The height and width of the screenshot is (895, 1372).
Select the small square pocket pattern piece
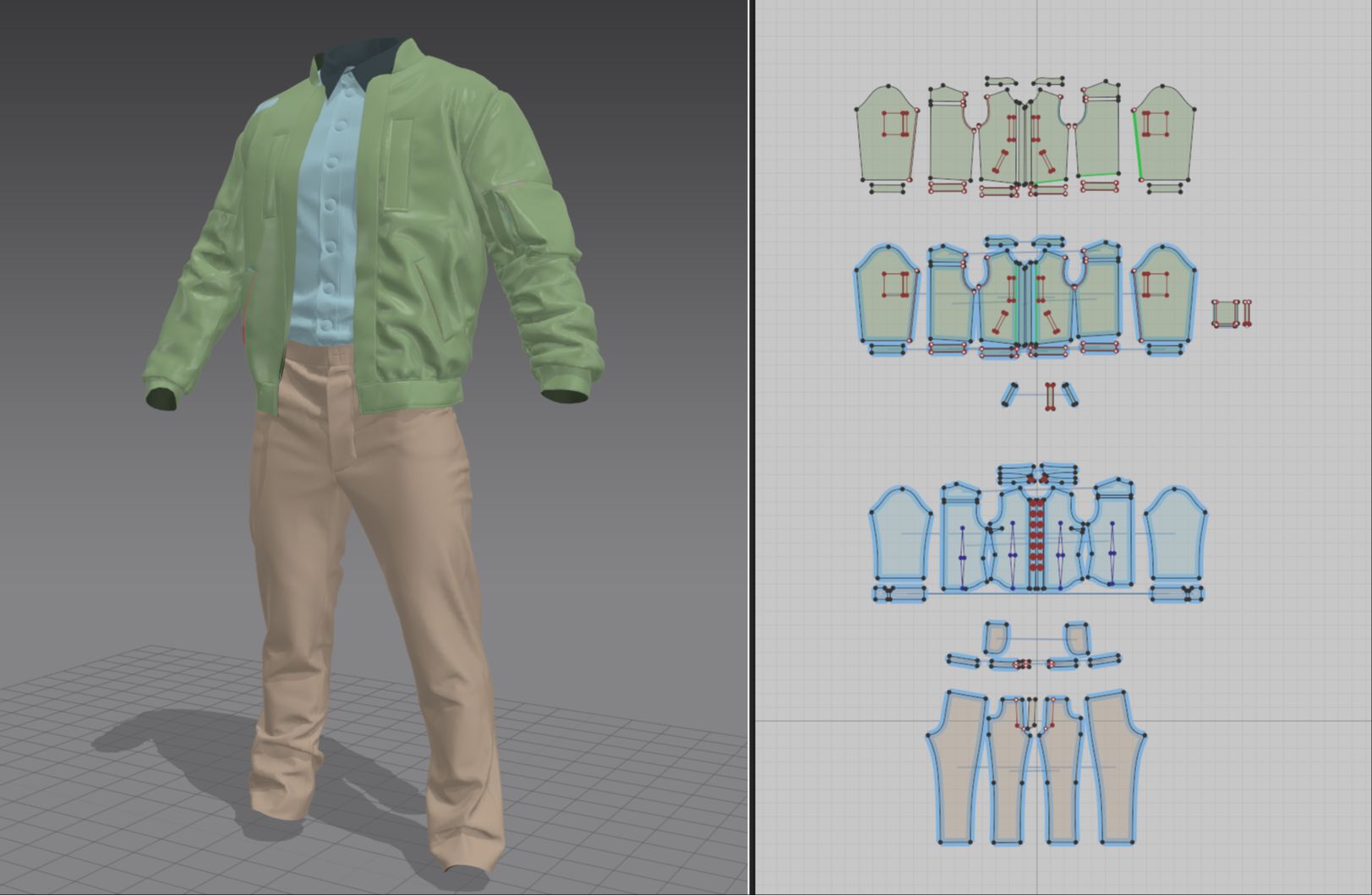click(1225, 314)
